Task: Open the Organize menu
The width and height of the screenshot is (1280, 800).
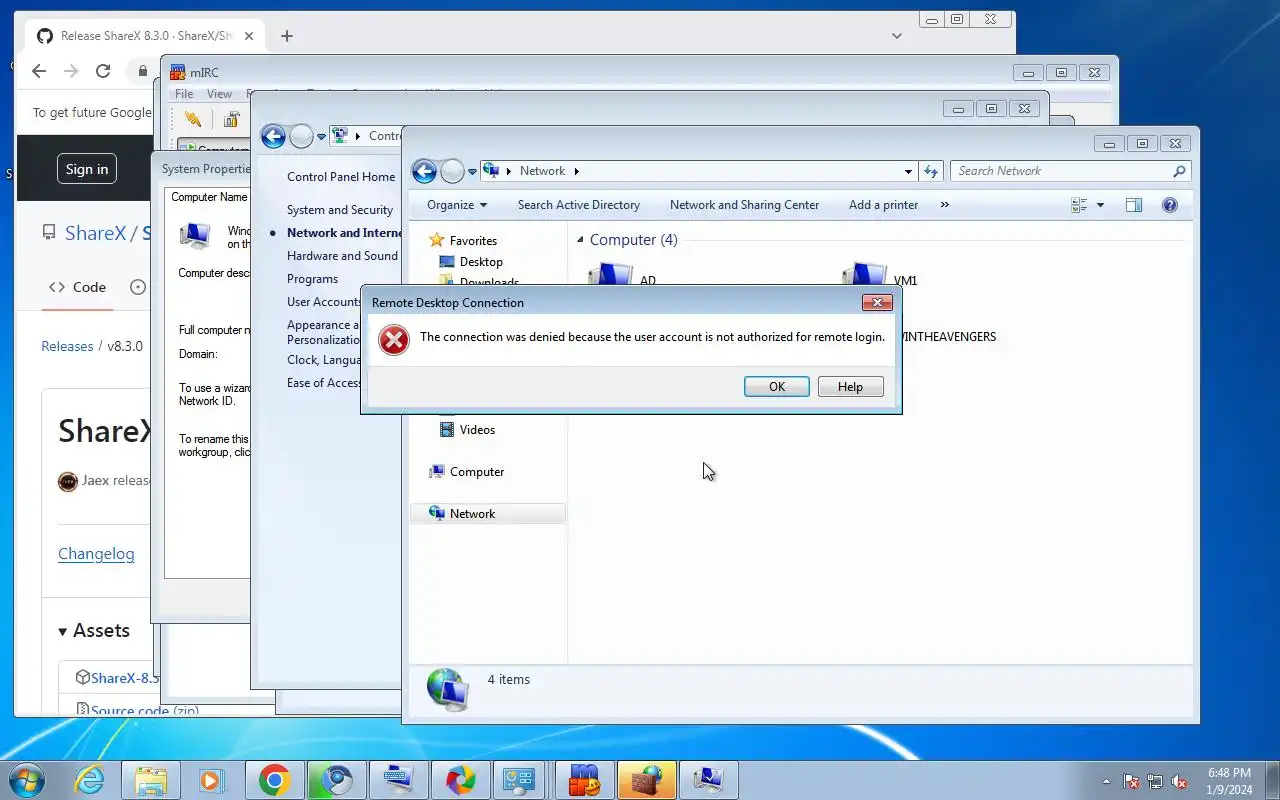Action: click(457, 205)
